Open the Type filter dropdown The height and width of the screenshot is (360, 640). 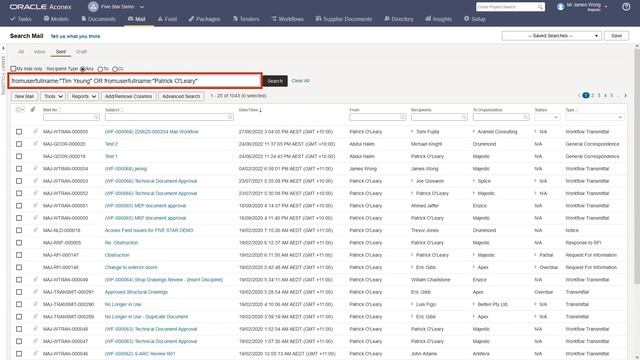click(595, 117)
